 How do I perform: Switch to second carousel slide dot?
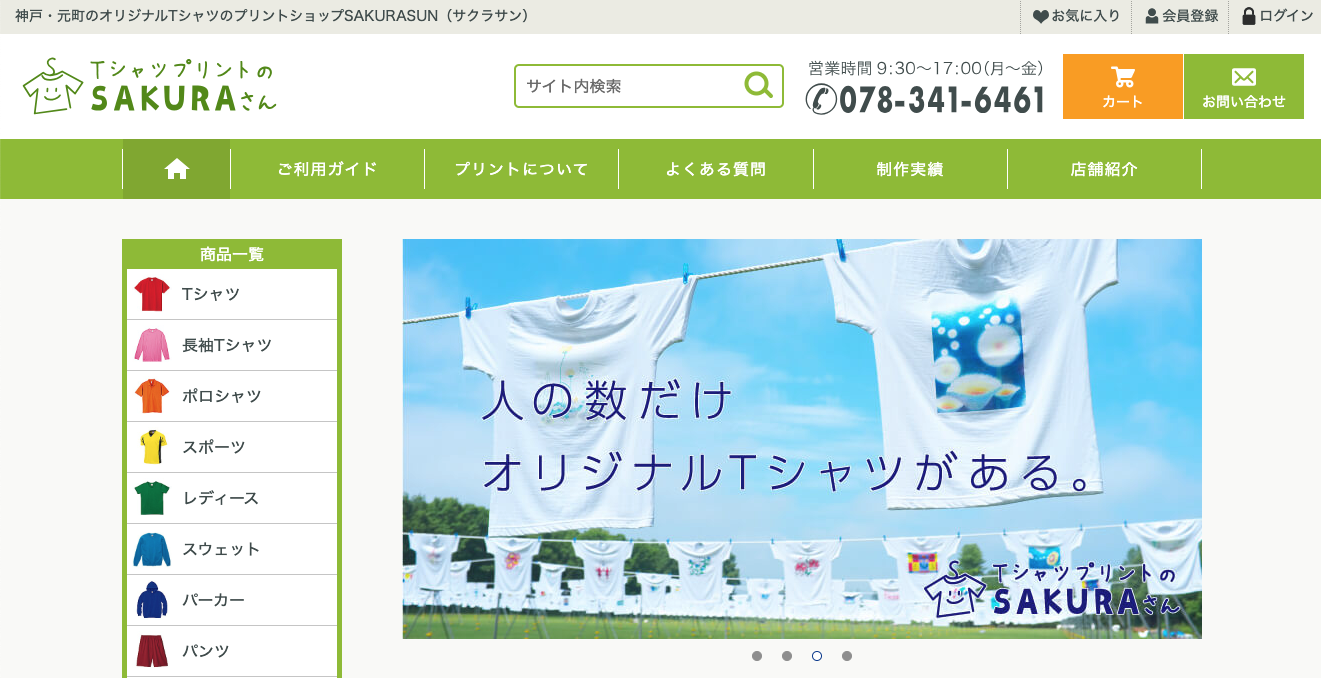click(787, 656)
